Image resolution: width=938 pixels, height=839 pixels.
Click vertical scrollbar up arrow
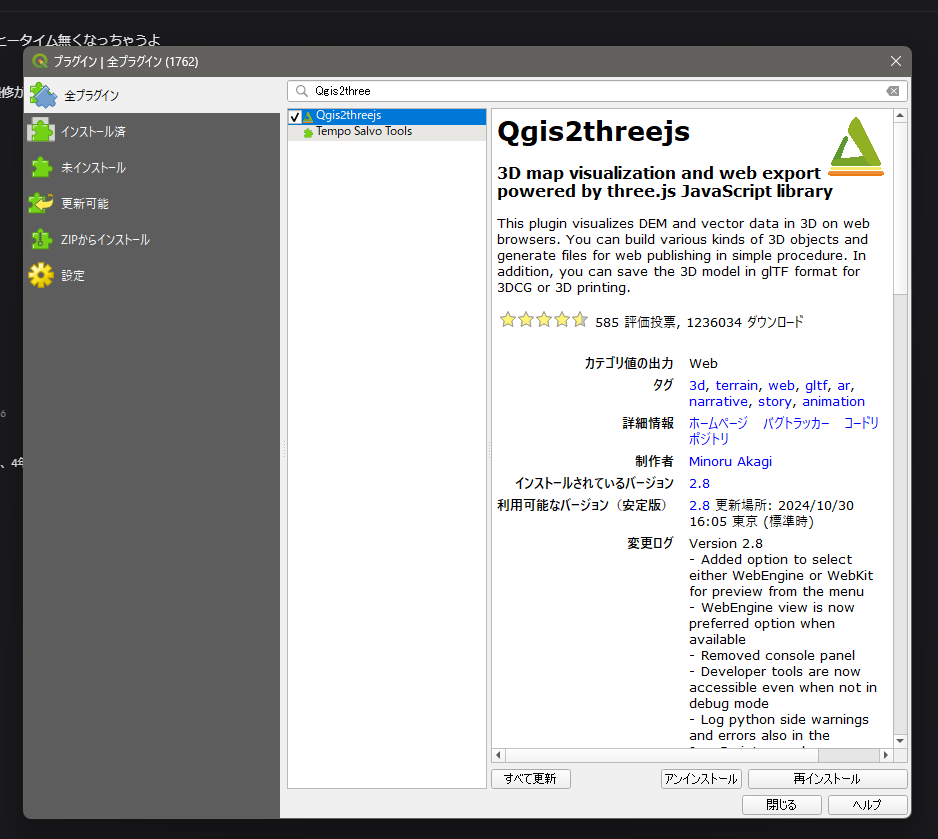[x=900, y=115]
